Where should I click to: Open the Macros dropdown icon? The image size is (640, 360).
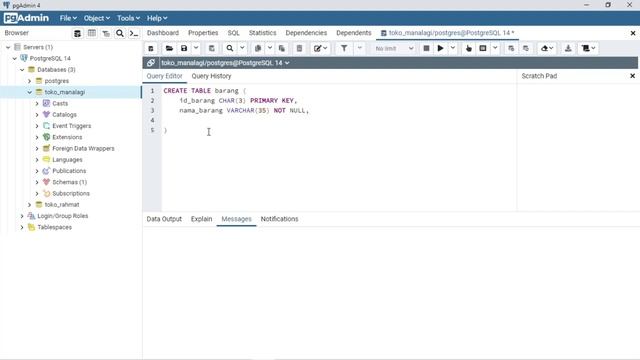589,48
